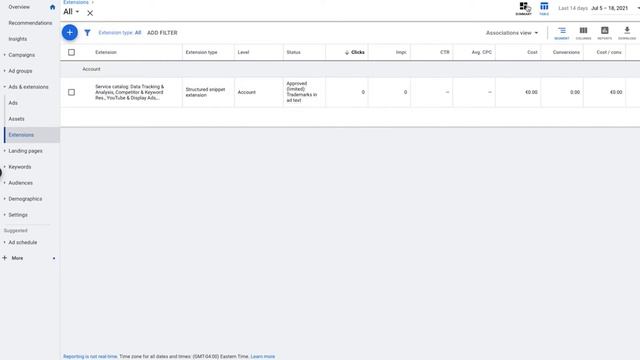Close the All extensions view with X
The height and width of the screenshot is (360, 640).
click(x=90, y=13)
